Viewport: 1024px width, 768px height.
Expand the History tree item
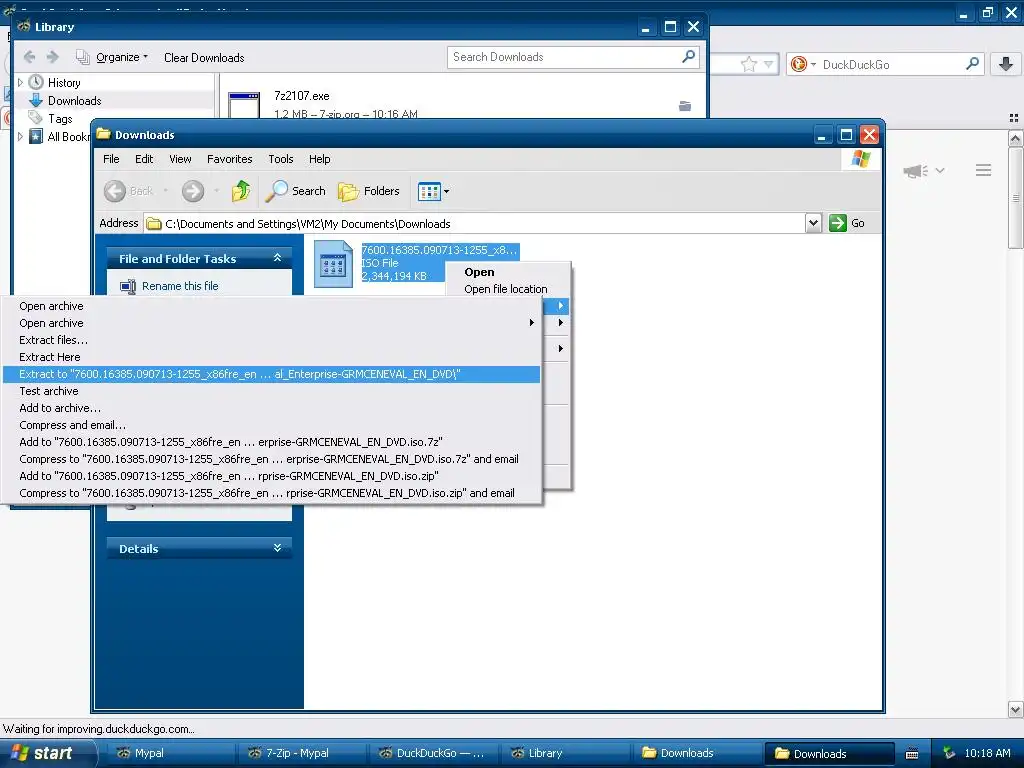[x=20, y=82]
